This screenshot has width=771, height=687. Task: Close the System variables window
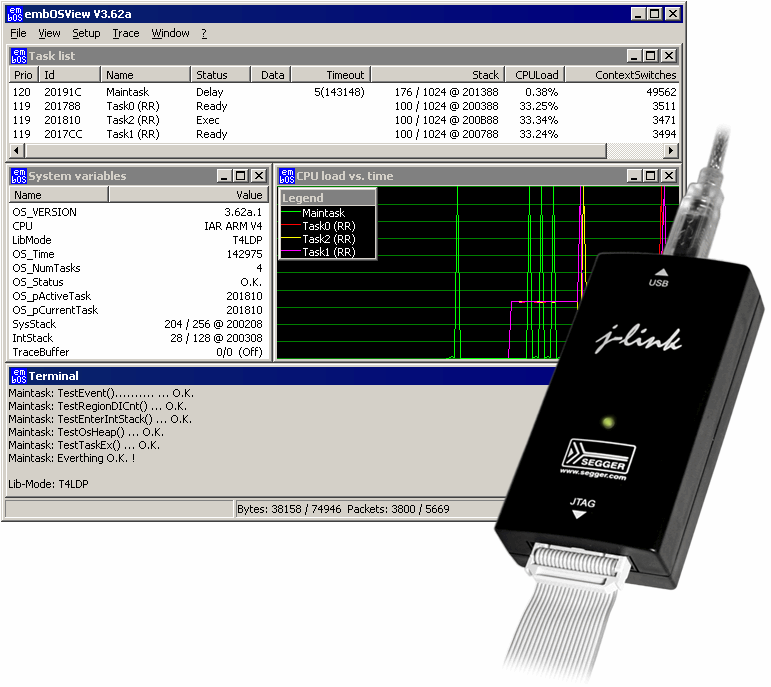coord(259,176)
